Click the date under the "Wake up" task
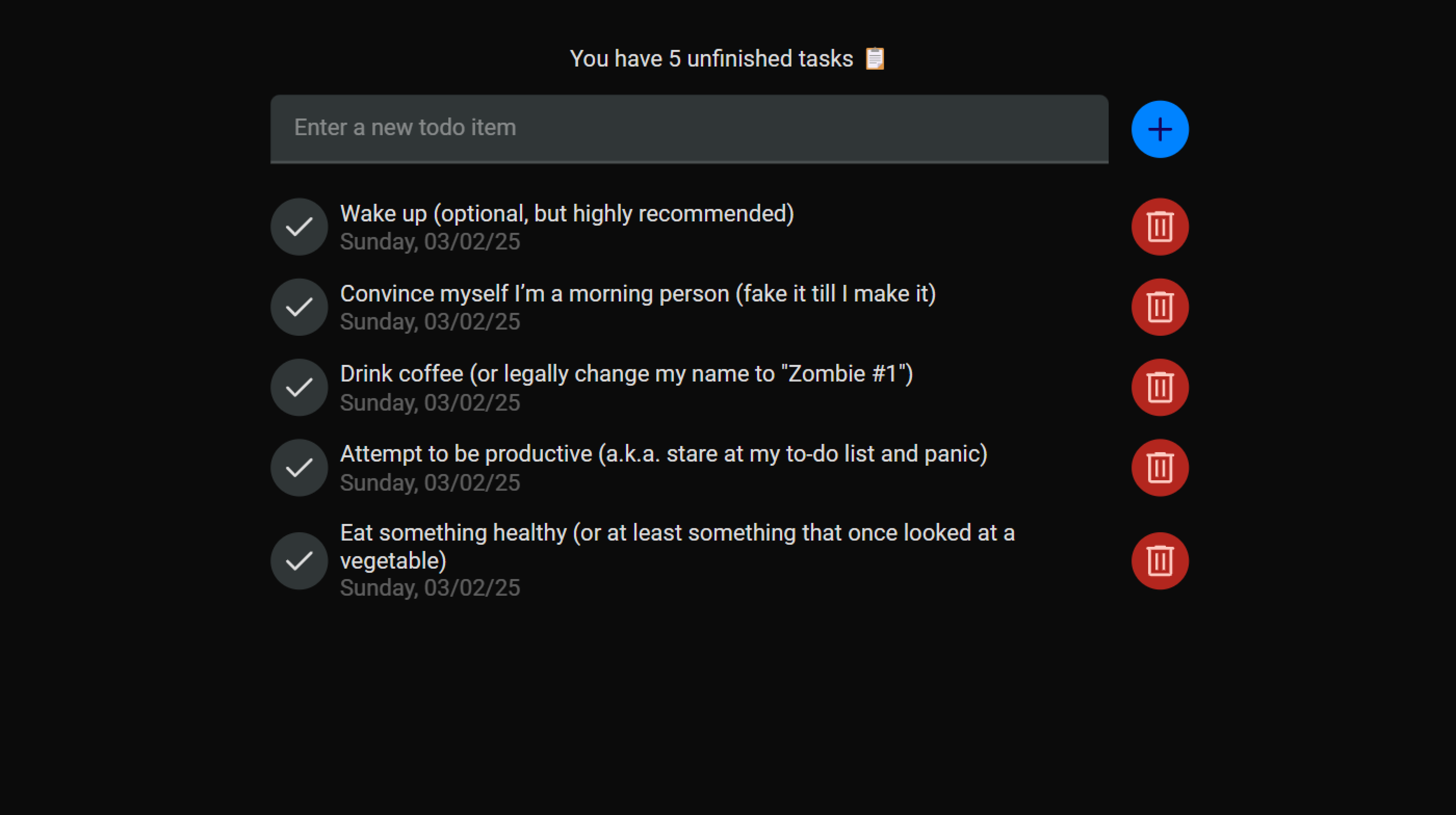 click(x=430, y=242)
